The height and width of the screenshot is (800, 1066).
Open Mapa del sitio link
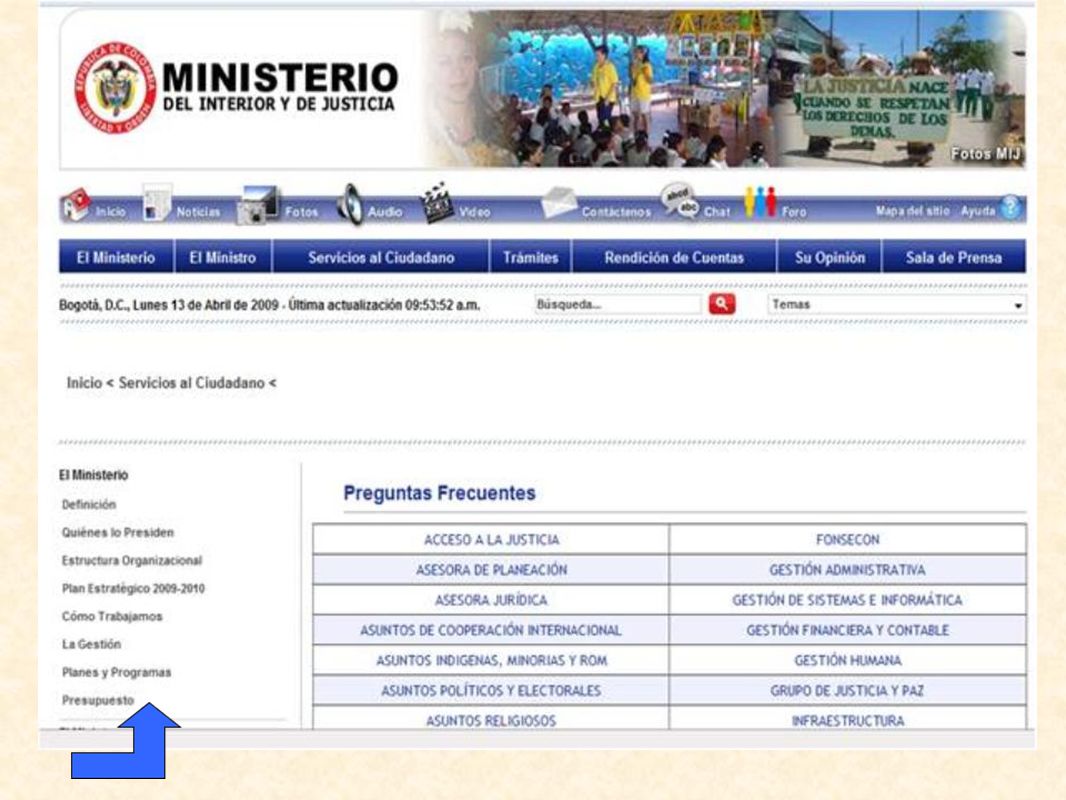912,211
